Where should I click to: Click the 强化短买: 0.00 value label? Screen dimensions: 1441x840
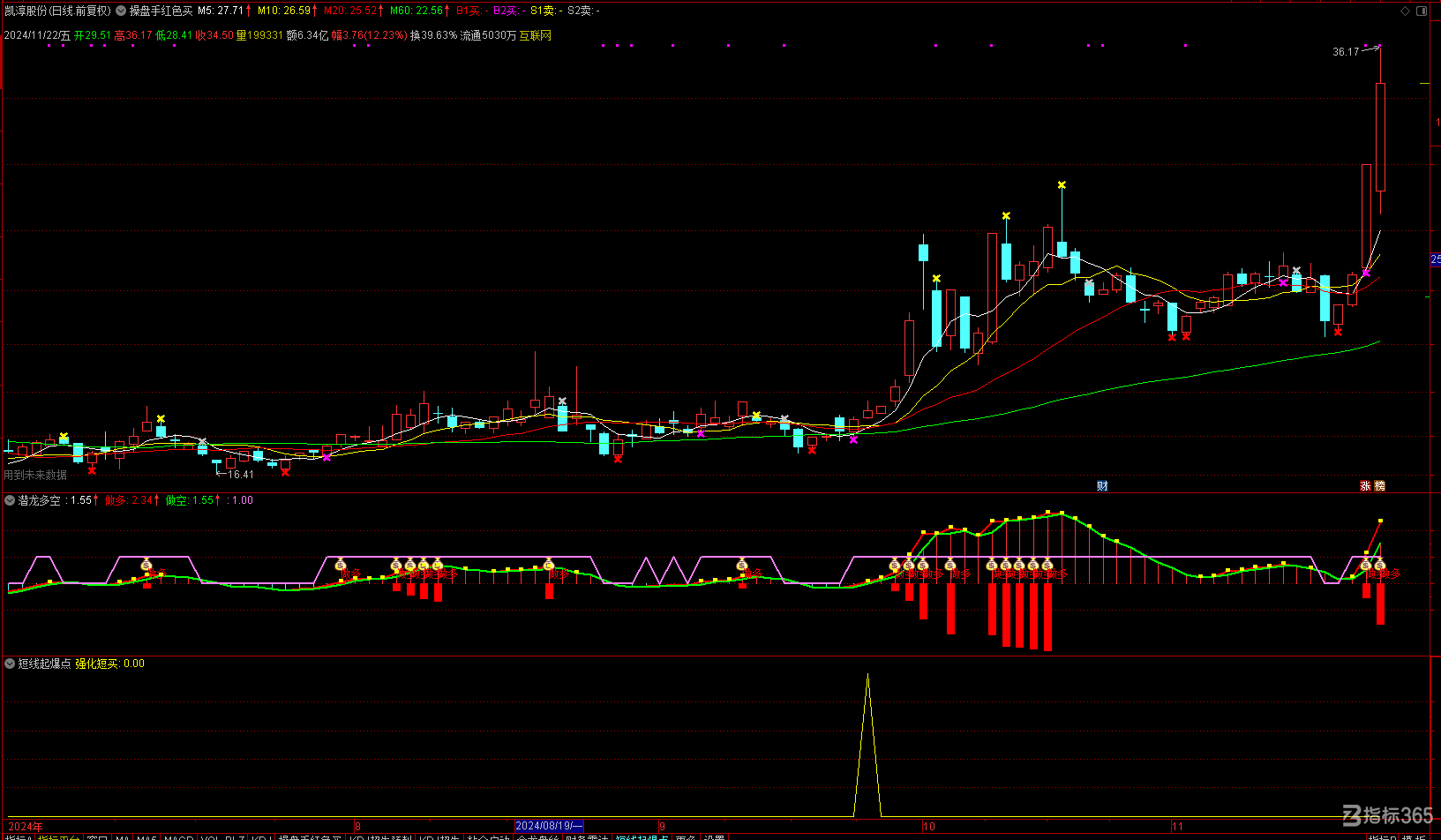click(x=109, y=664)
